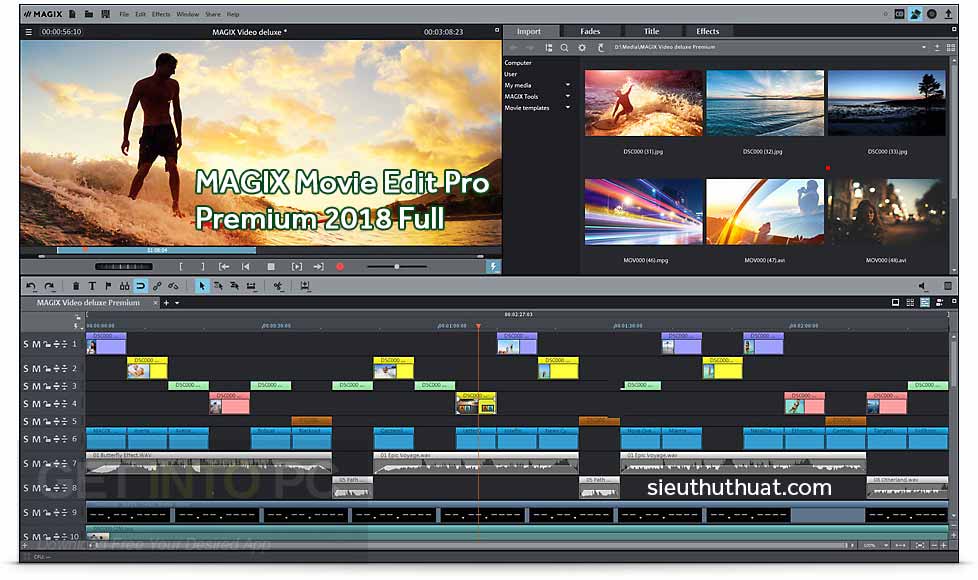The width and height of the screenshot is (978, 580).
Task: Select the MOV000 (46).mpg light trails thumbnail
Action: tap(644, 212)
